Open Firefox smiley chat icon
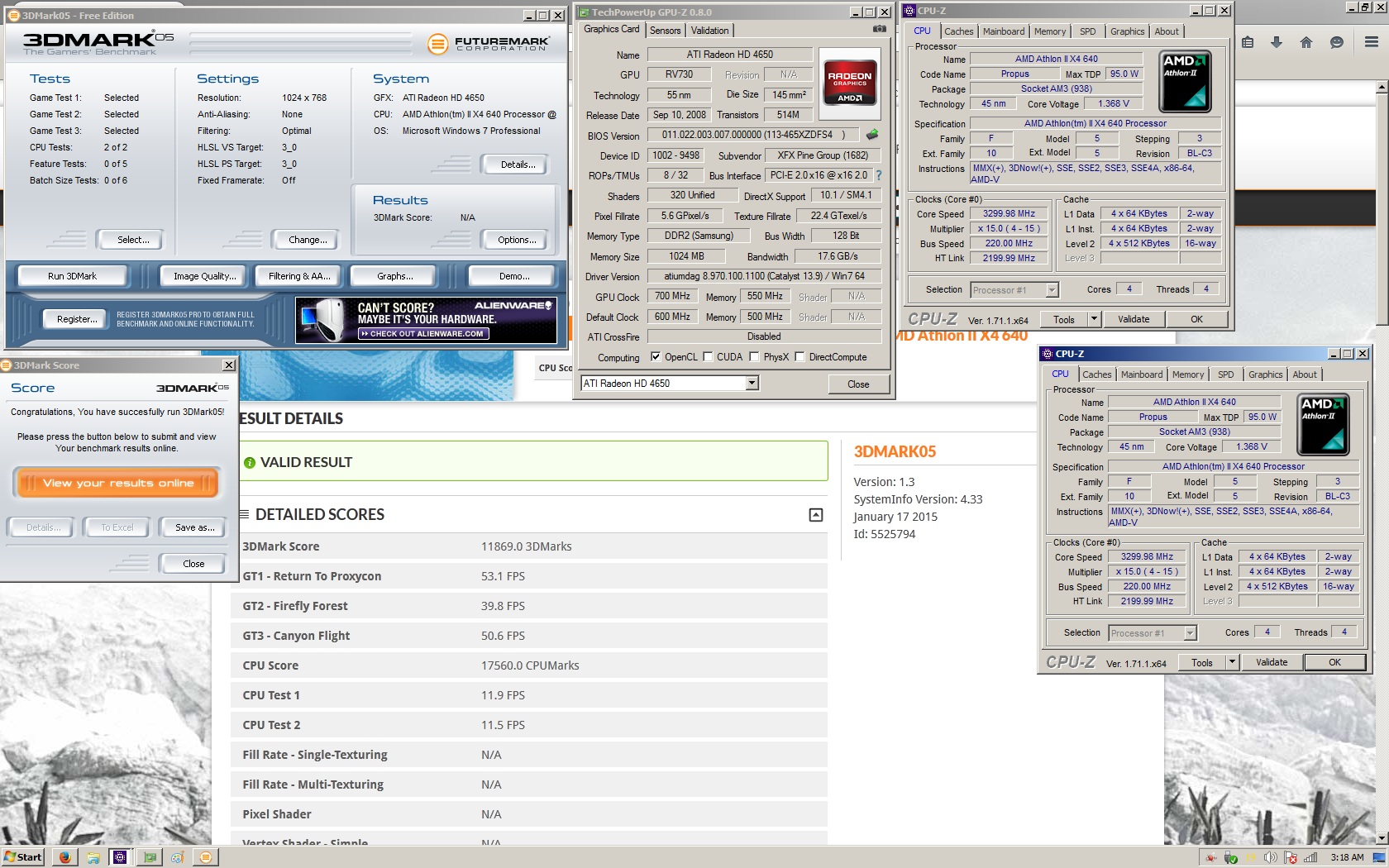Image resolution: width=1389 pixels, height=868 pixels. pyautogui.click(x=1336, y=42)
